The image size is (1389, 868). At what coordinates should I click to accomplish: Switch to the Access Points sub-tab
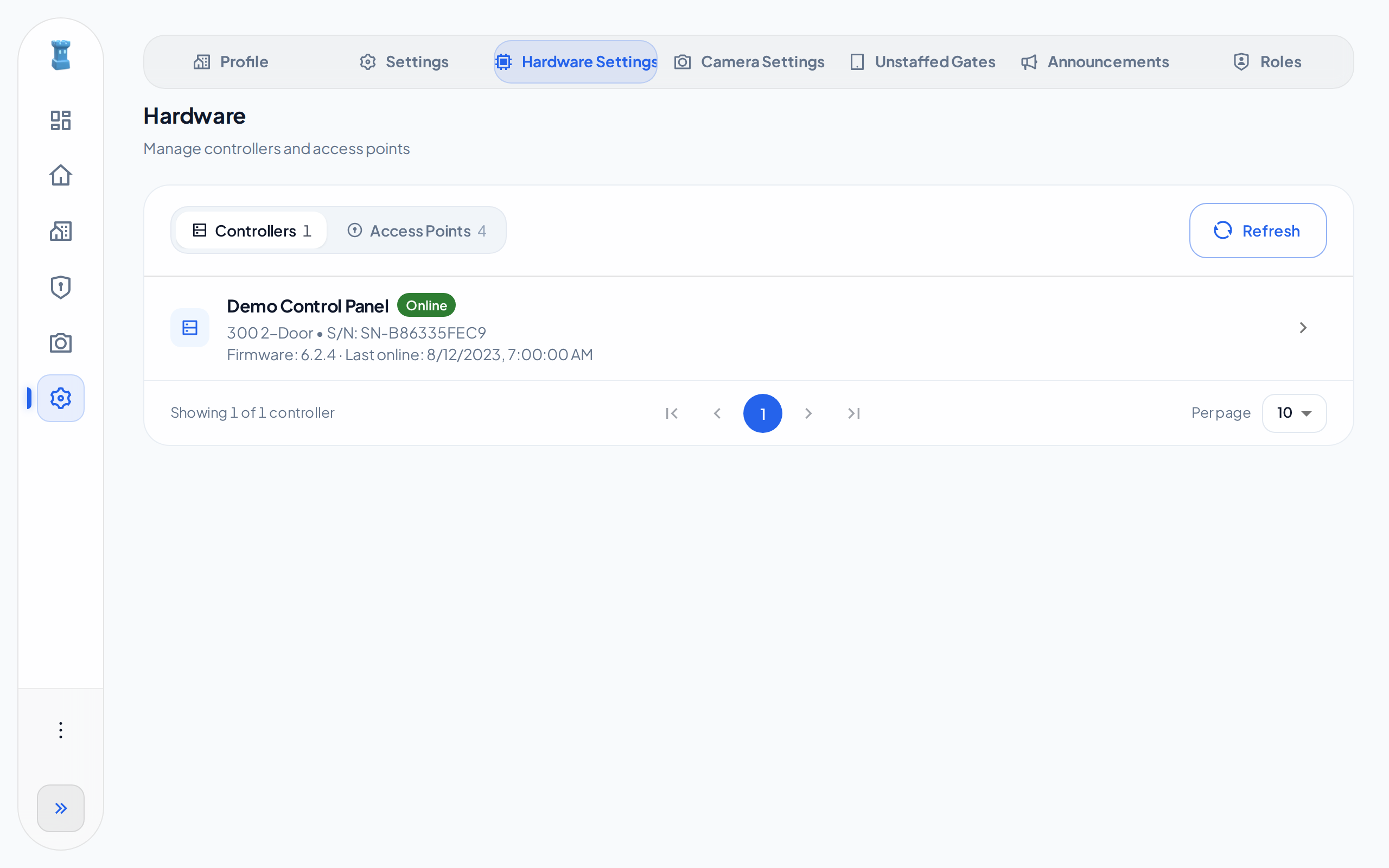click(417, 230)
